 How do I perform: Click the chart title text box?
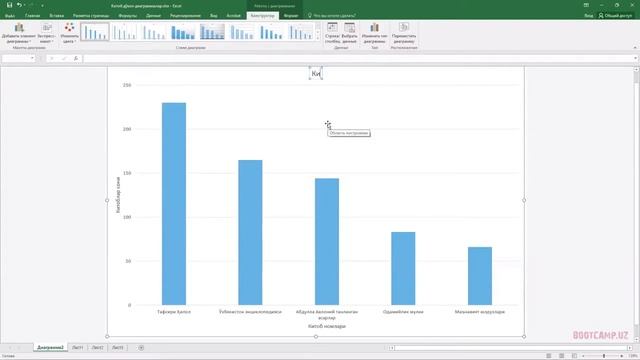pos(316,73)
